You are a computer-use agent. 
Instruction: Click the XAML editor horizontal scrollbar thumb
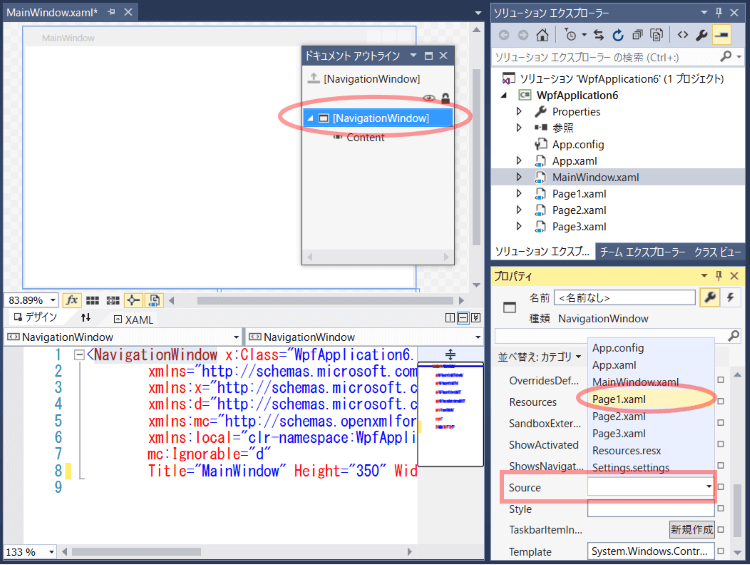(136, 552)
